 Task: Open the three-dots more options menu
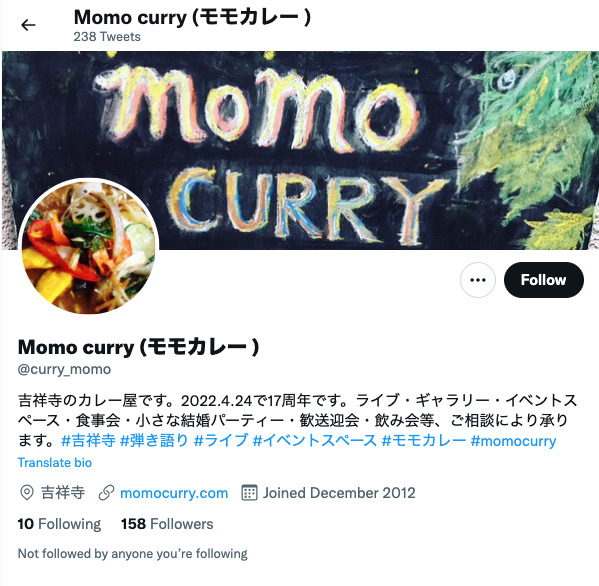478,280
